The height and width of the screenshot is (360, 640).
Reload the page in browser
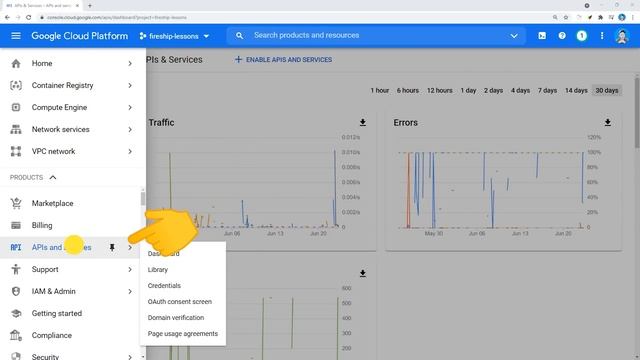29,18
